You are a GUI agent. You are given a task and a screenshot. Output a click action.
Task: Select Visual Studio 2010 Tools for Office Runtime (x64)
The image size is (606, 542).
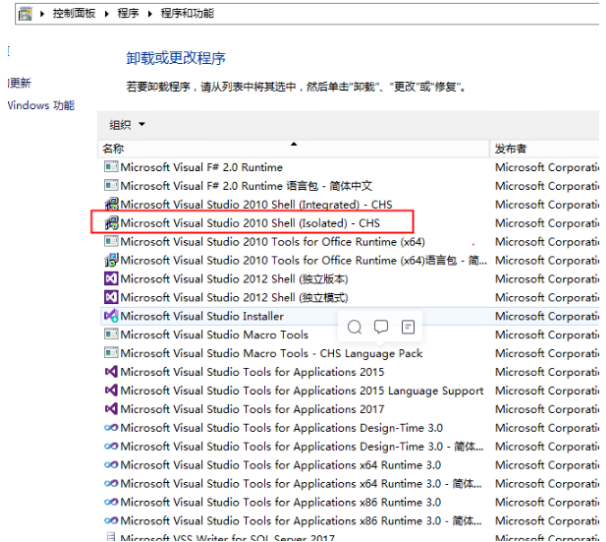pyautogui.click(x=272, y=242)
